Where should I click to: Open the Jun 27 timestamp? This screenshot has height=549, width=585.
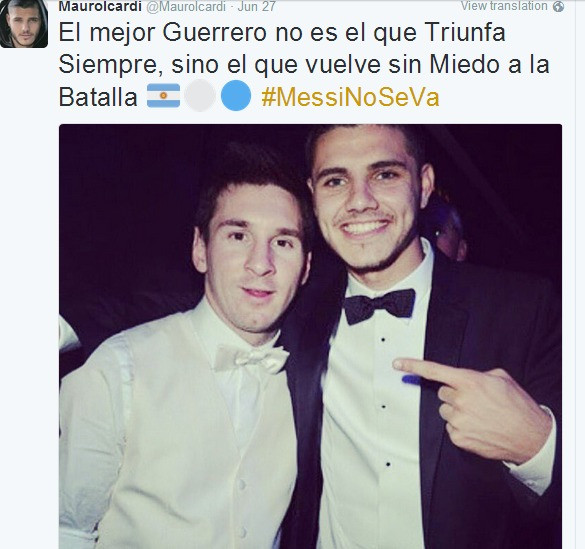(257, 7)
